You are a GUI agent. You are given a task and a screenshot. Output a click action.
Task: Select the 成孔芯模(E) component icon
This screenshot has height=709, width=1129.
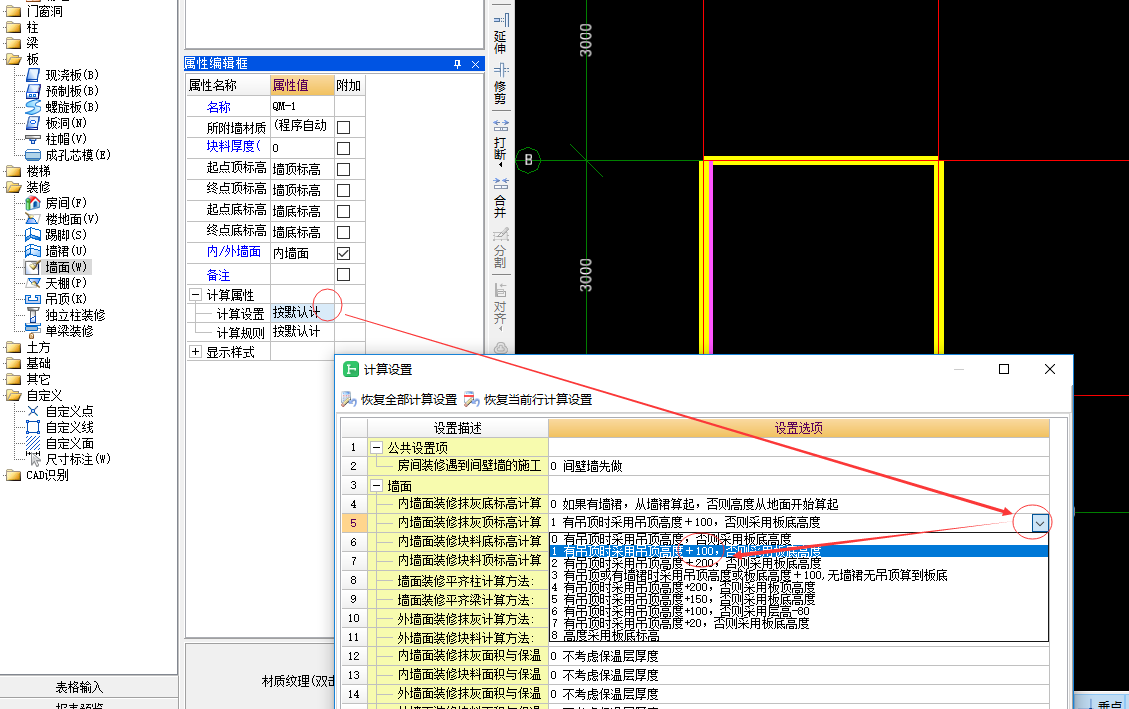[x=33, y=155]
